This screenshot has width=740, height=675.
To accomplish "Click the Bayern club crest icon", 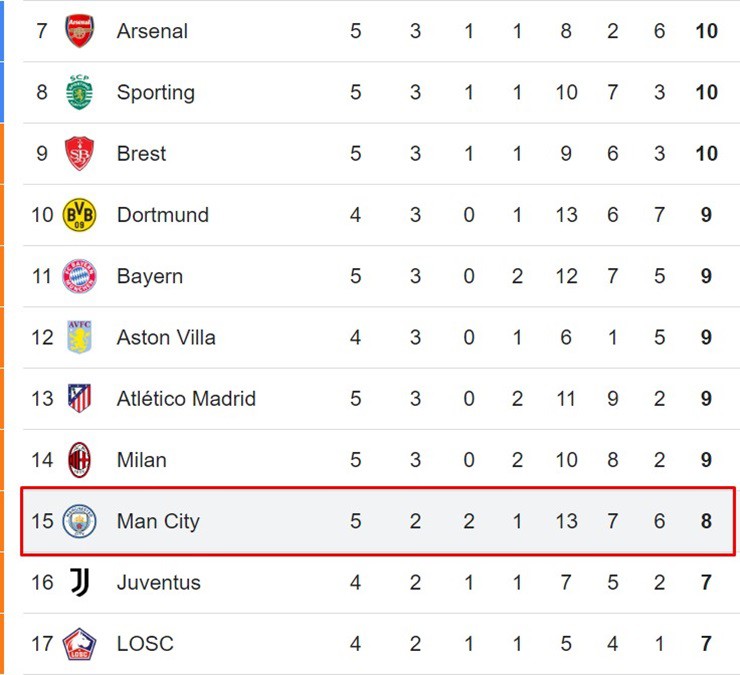I will 79,276.
